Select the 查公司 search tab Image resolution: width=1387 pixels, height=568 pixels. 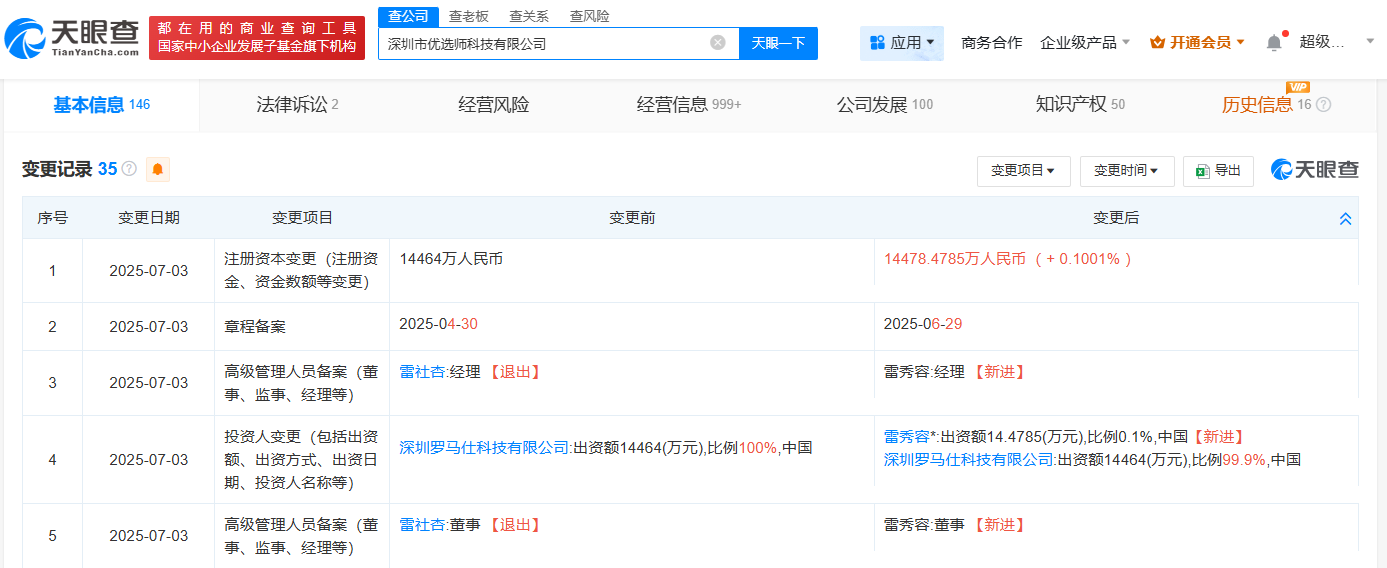pyautogui.click(x=408, y=16)
